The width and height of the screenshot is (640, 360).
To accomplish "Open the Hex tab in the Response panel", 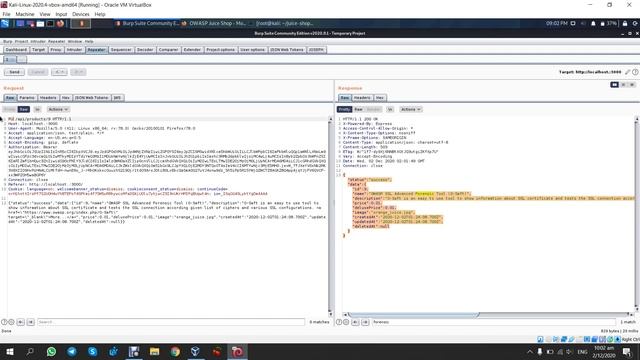I will [x=380, y=98].
